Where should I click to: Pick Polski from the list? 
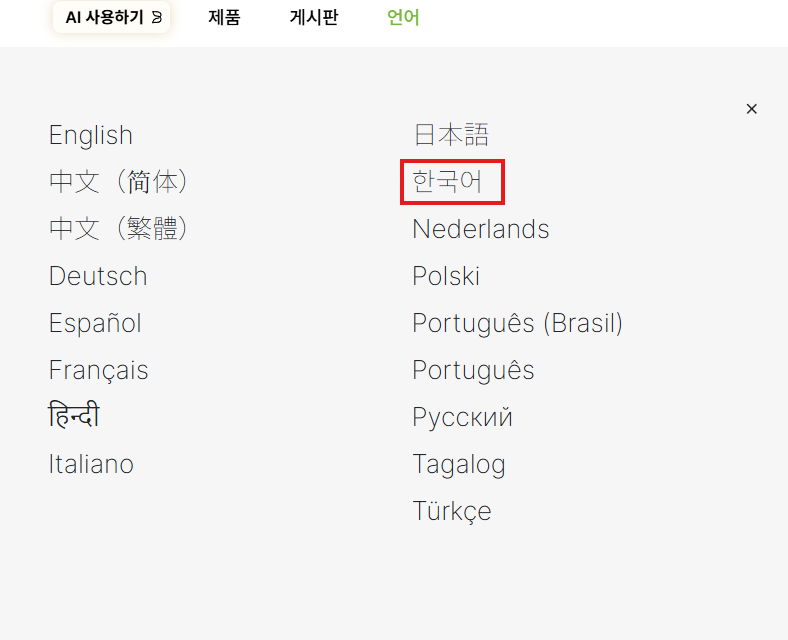click(446, 276)
